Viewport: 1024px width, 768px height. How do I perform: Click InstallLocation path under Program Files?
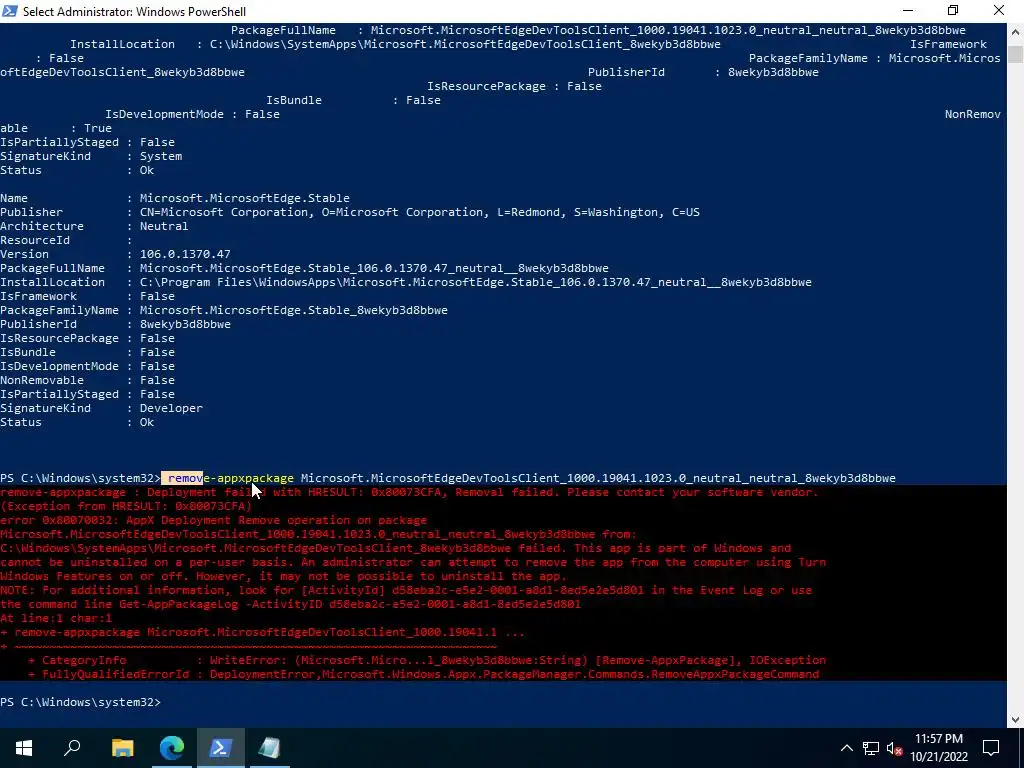(475, 282)
